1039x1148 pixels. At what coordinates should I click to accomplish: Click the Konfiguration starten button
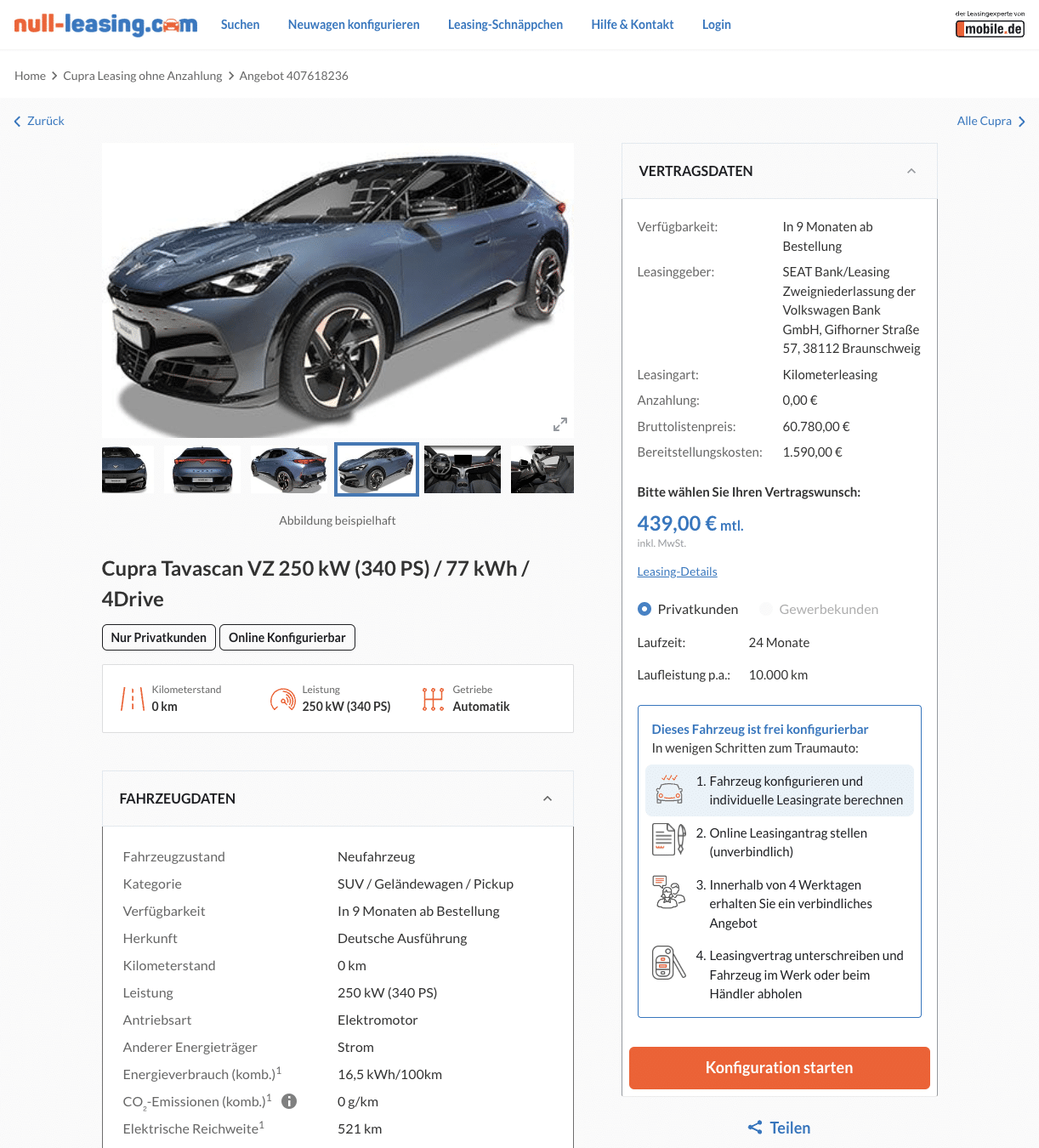click(x=779, y=1067)
